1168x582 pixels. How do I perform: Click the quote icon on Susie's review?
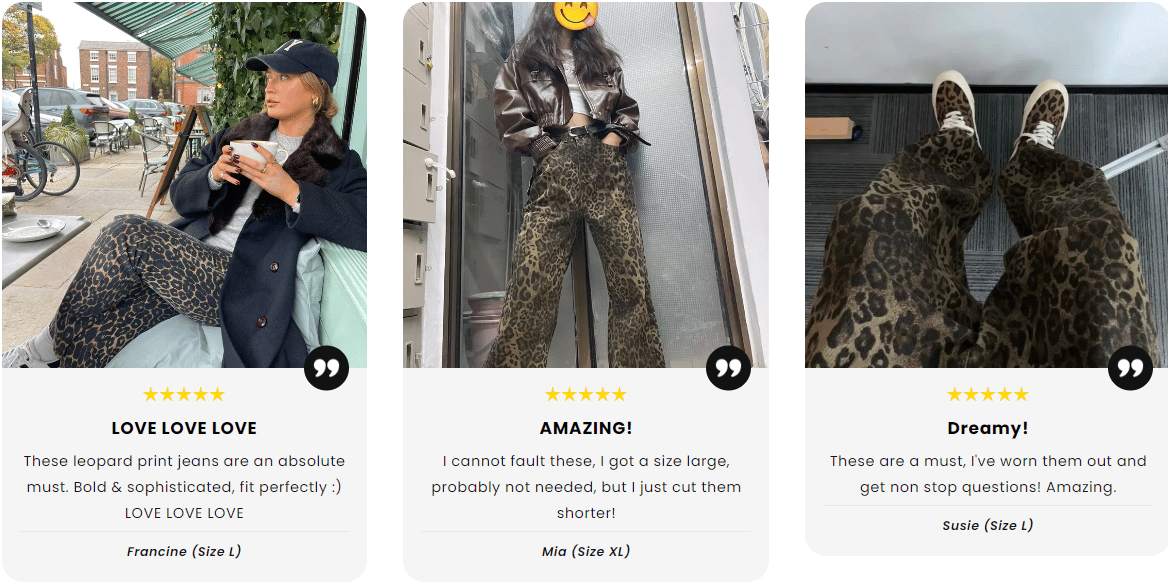coord(1130,367)
